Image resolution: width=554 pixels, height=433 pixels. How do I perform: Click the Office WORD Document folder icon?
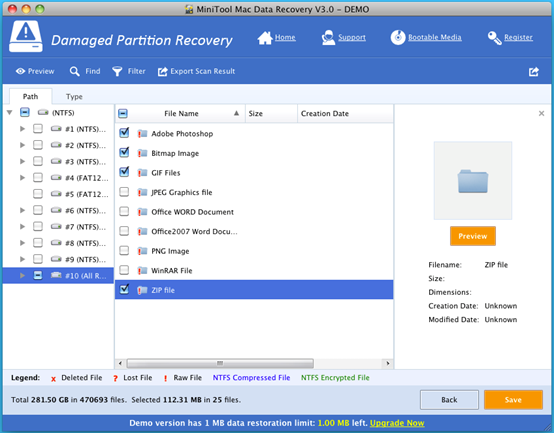point(142,212)
